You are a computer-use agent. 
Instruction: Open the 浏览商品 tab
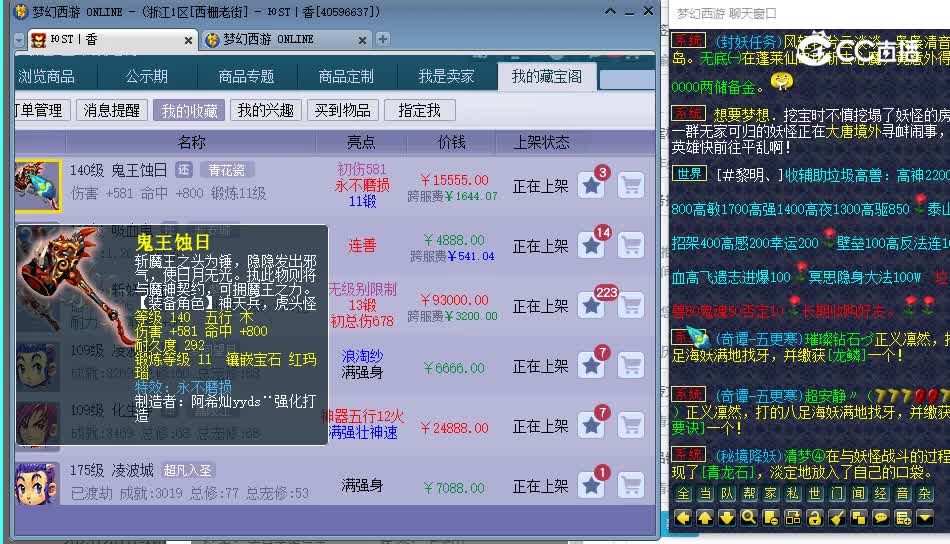47,76
